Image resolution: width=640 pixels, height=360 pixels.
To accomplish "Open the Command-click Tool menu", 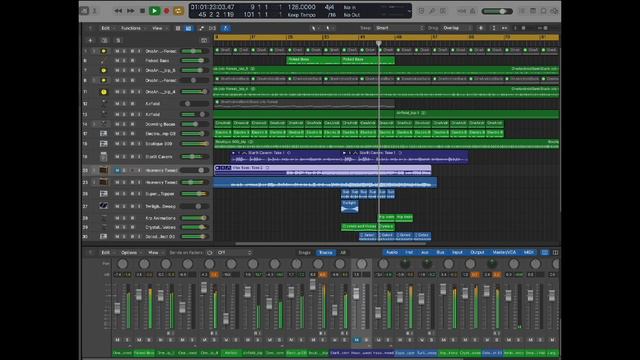I will (x=328, y=28).
